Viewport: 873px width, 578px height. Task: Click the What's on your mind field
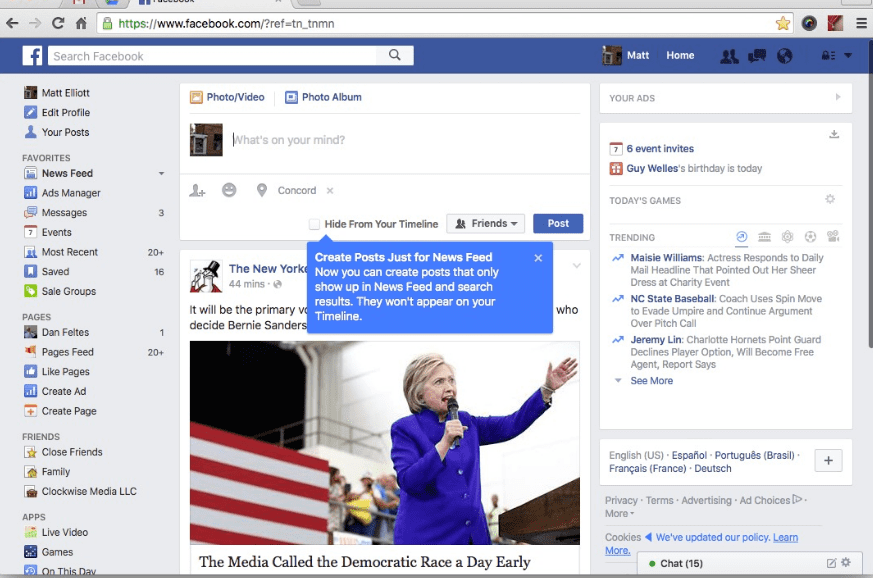click(400, 140)
